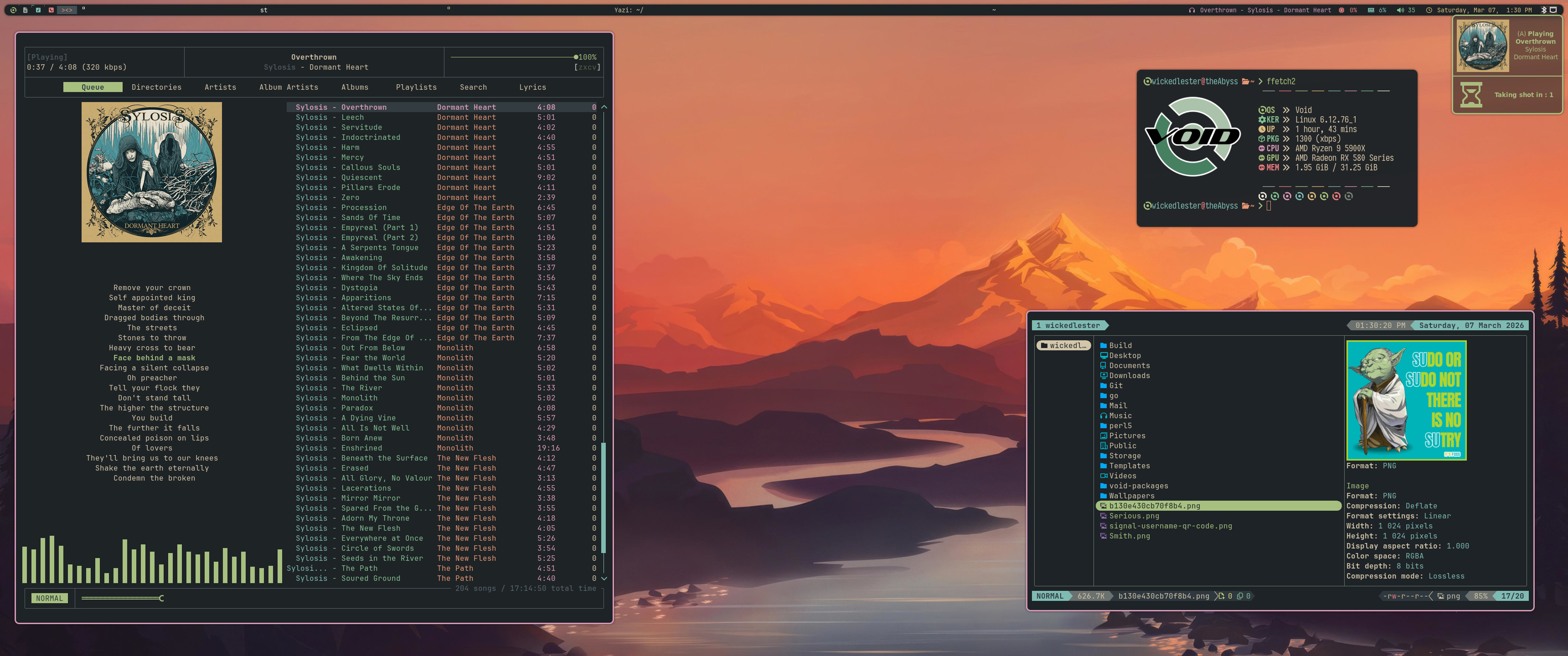Click the Void logo launcher icon in bar
This screenshot has height=656, width=1568.
coord(13,10)
